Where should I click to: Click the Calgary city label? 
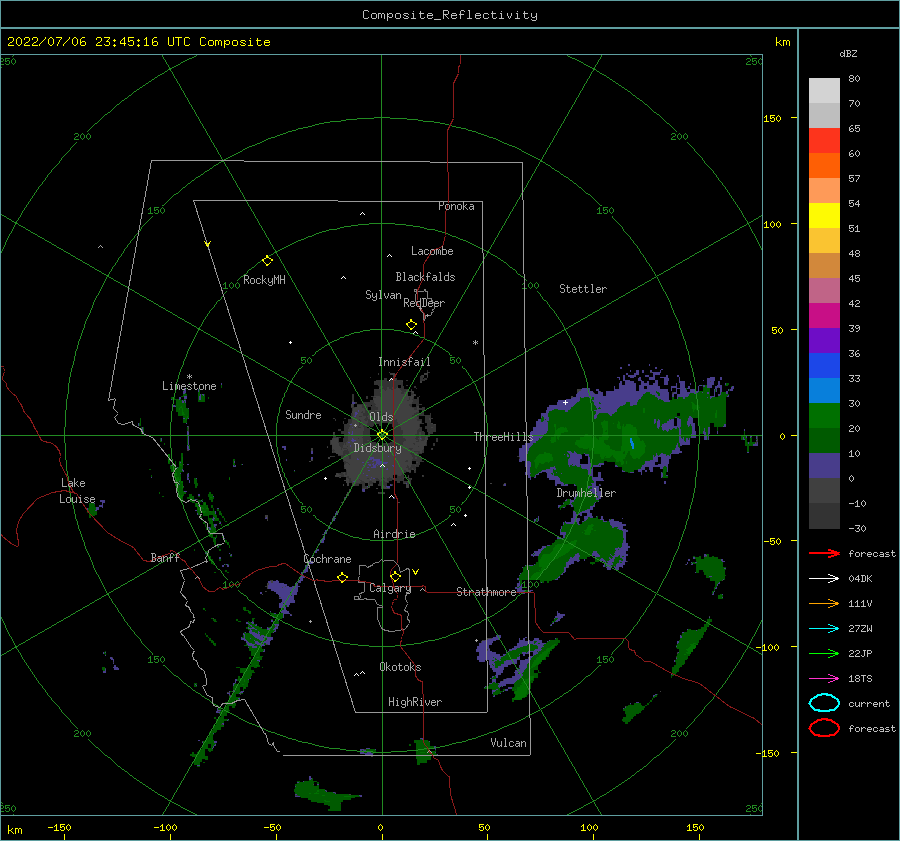[x=390, y=588]
